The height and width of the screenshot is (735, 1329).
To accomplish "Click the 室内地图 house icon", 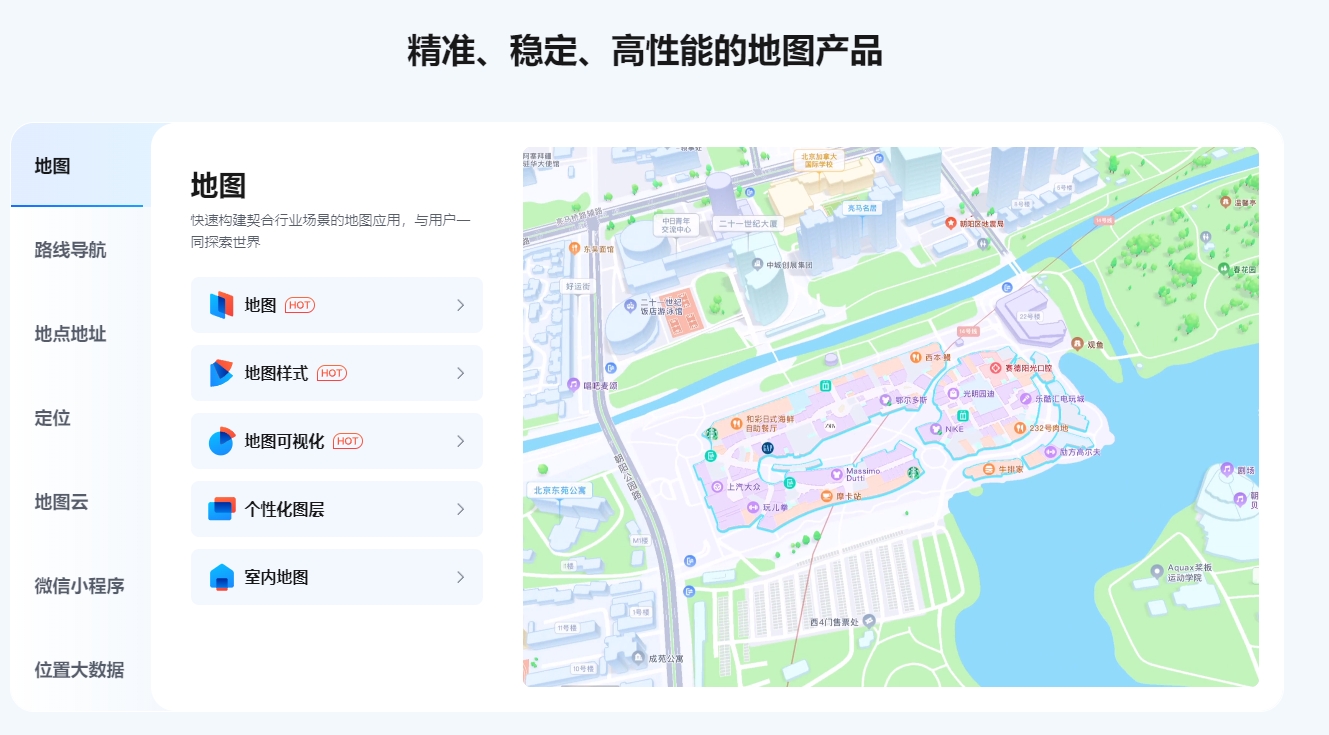I will point(221,577).
